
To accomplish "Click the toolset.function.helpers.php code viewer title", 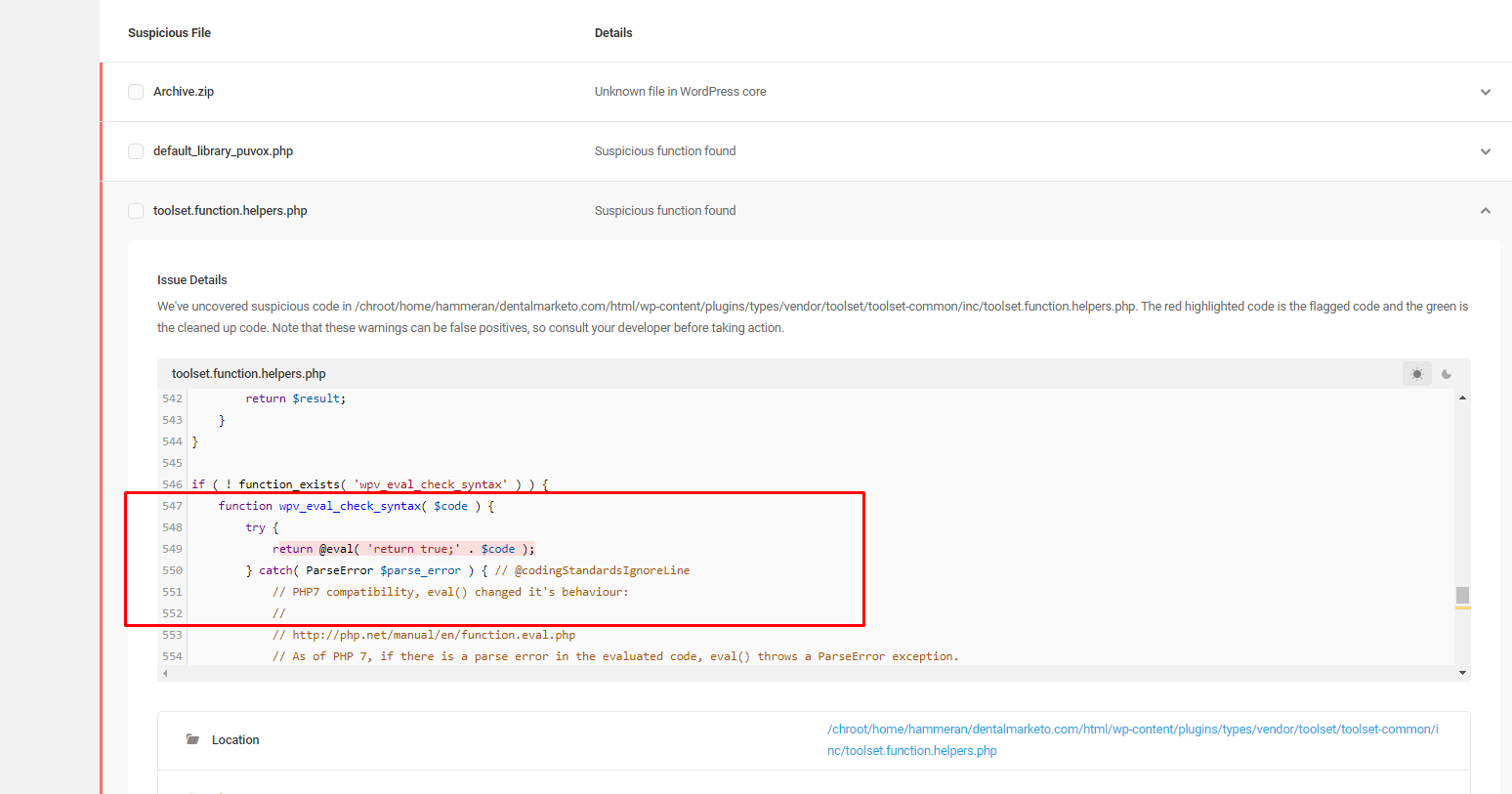I will (x=249, y=374).
